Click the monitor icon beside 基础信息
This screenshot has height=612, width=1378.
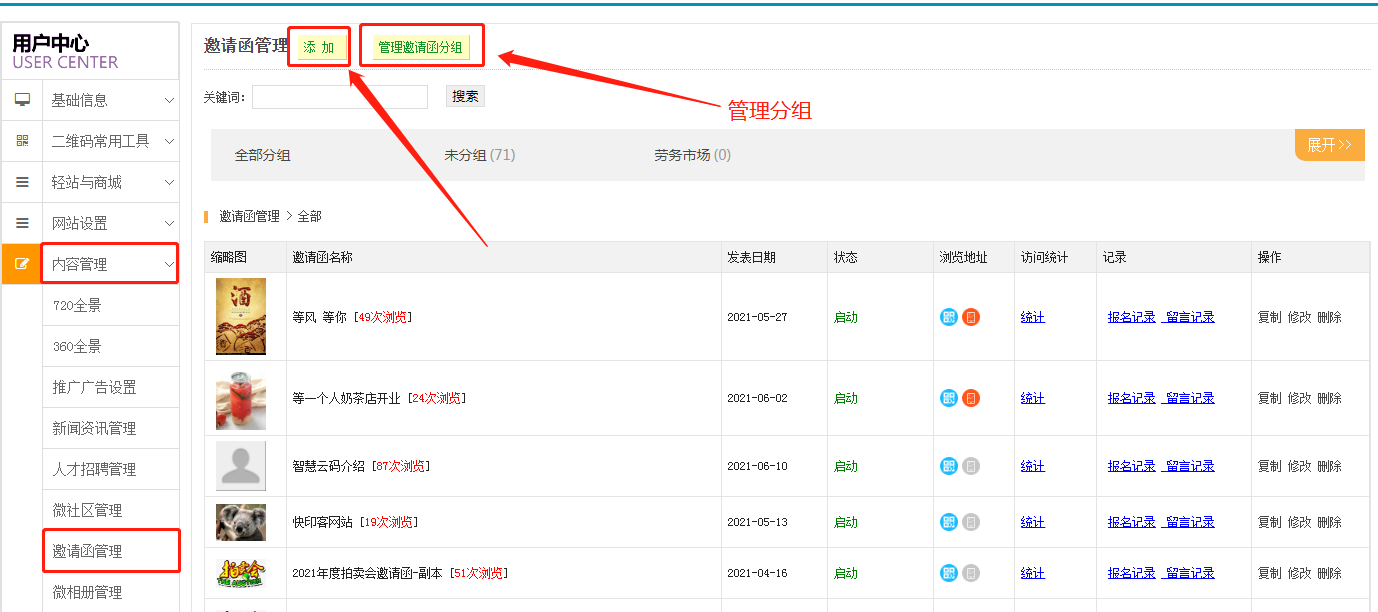point(22,100)
